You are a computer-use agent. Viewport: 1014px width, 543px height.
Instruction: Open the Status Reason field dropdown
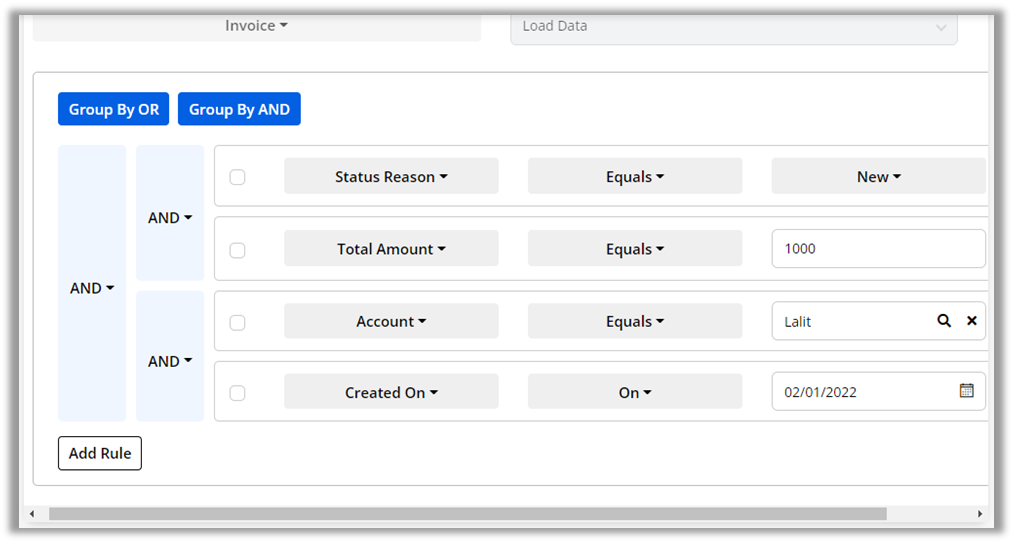point(391,177)
